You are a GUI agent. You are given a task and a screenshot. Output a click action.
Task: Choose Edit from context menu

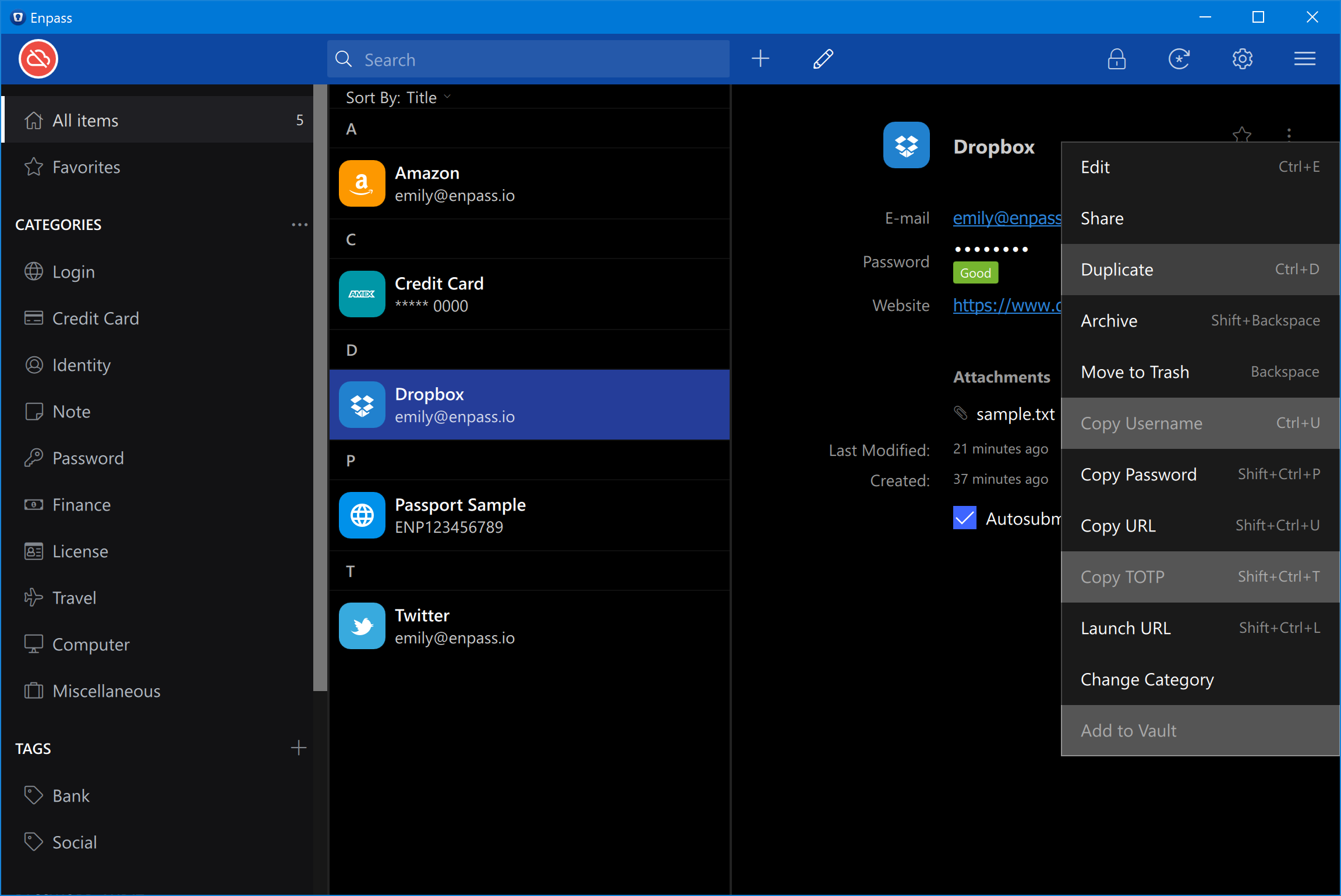(1200, 167)
